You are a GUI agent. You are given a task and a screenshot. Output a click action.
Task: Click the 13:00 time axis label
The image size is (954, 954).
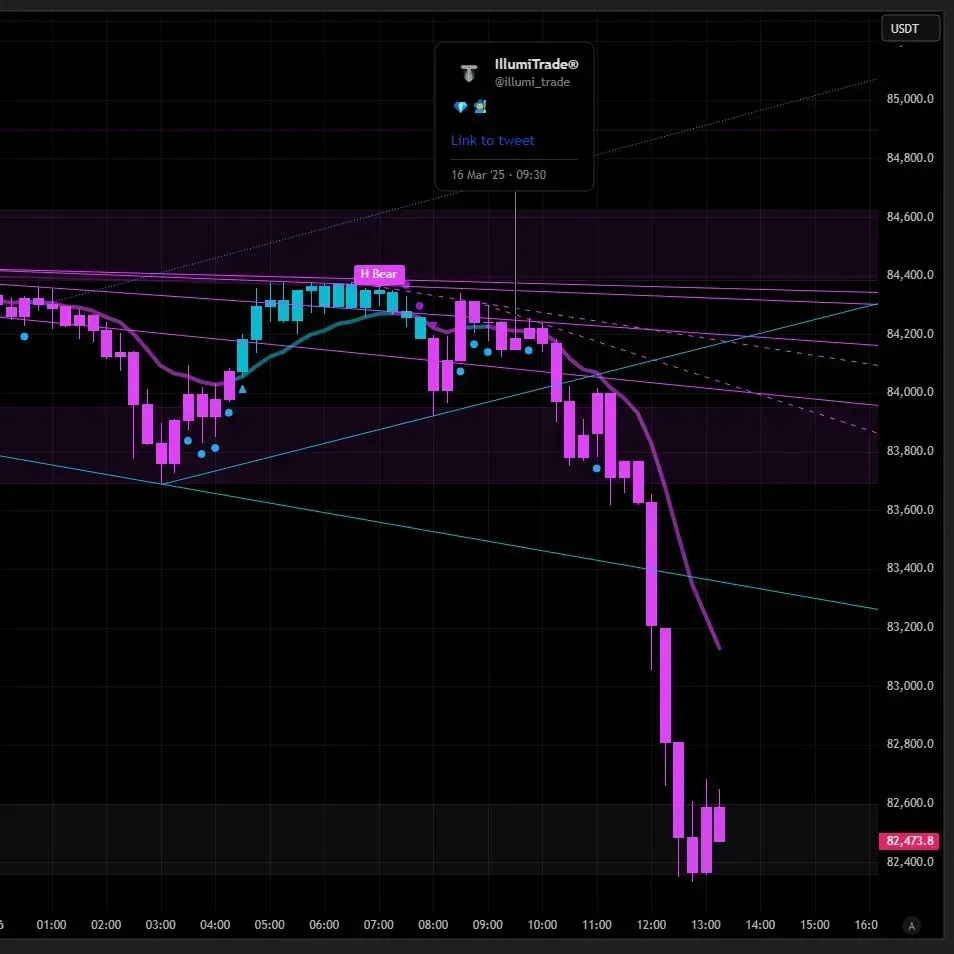click(x=706, y=925)
